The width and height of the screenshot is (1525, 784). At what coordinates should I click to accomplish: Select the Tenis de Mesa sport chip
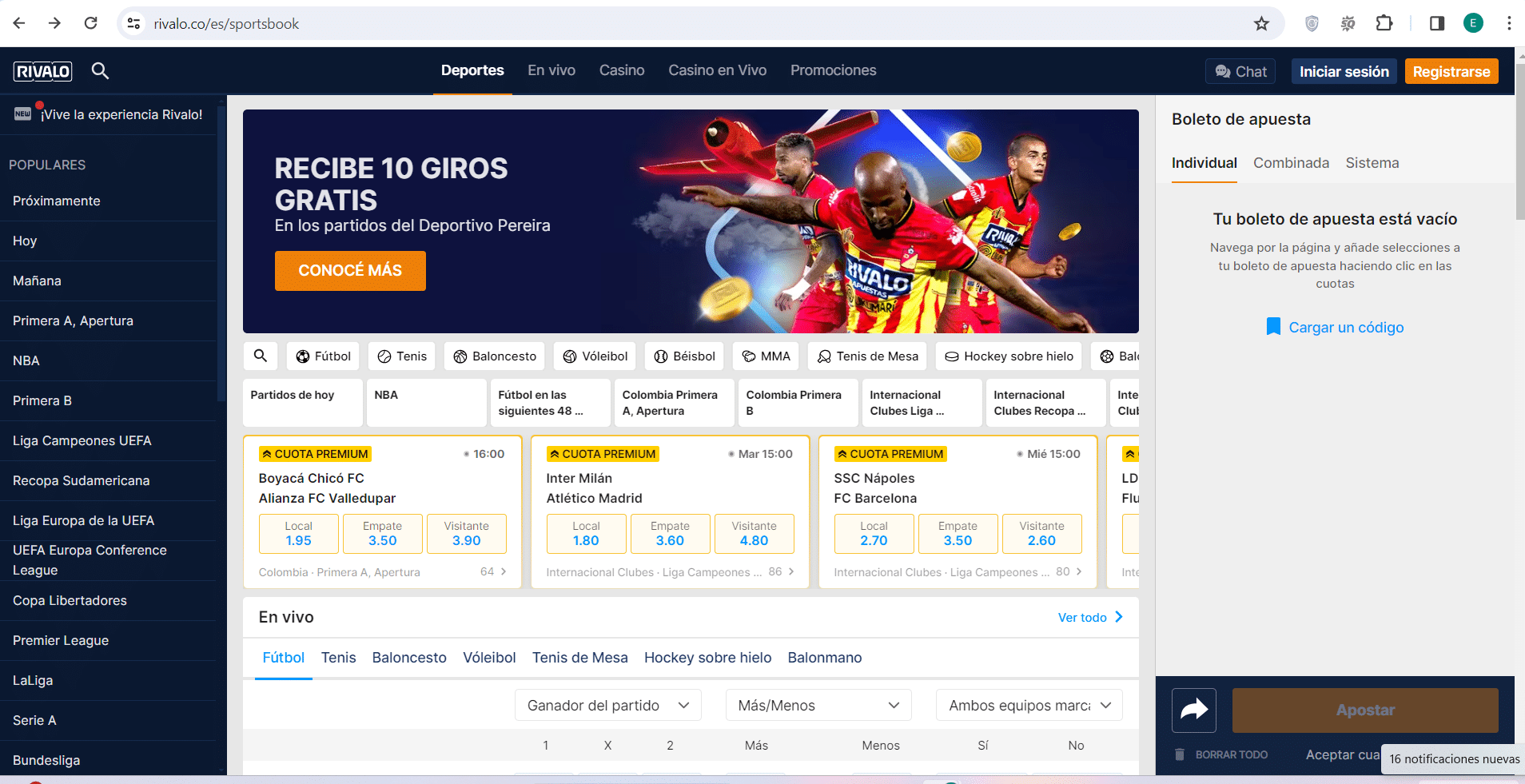(867, 356)
